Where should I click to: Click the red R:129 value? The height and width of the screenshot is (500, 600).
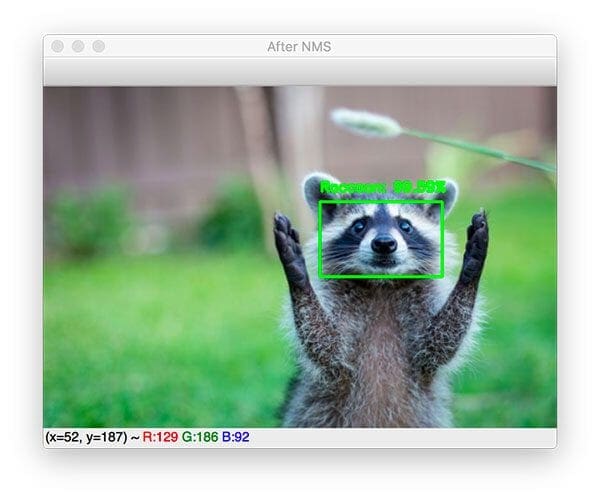click(160, 437)
